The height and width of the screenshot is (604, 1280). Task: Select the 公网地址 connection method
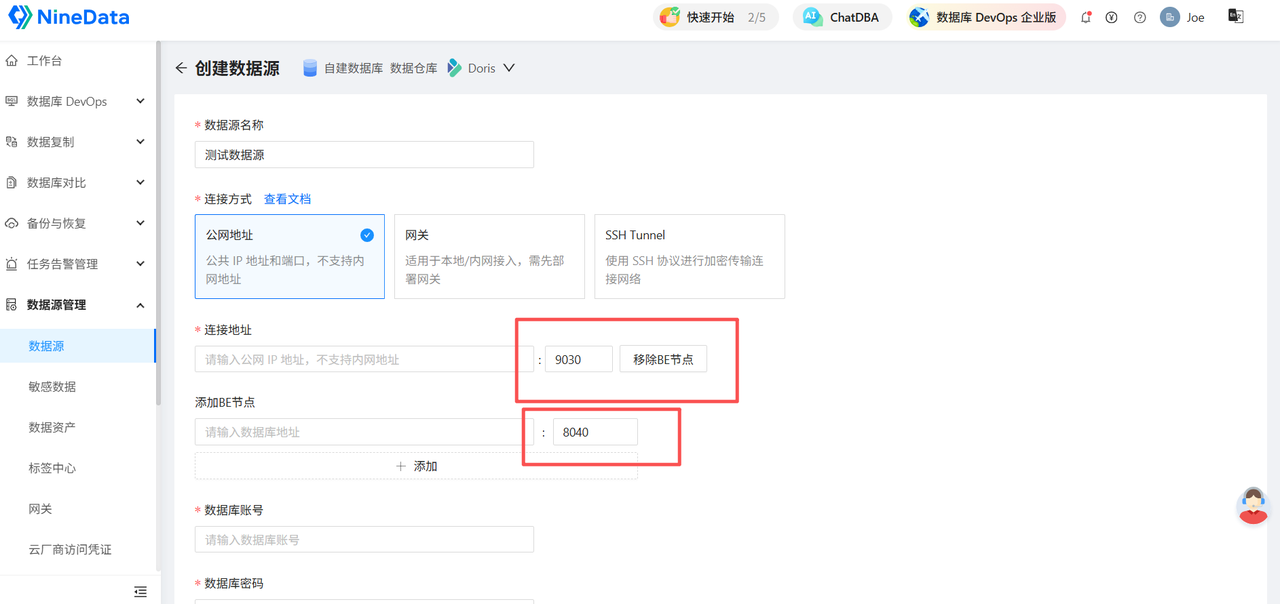tap(290, 256)
